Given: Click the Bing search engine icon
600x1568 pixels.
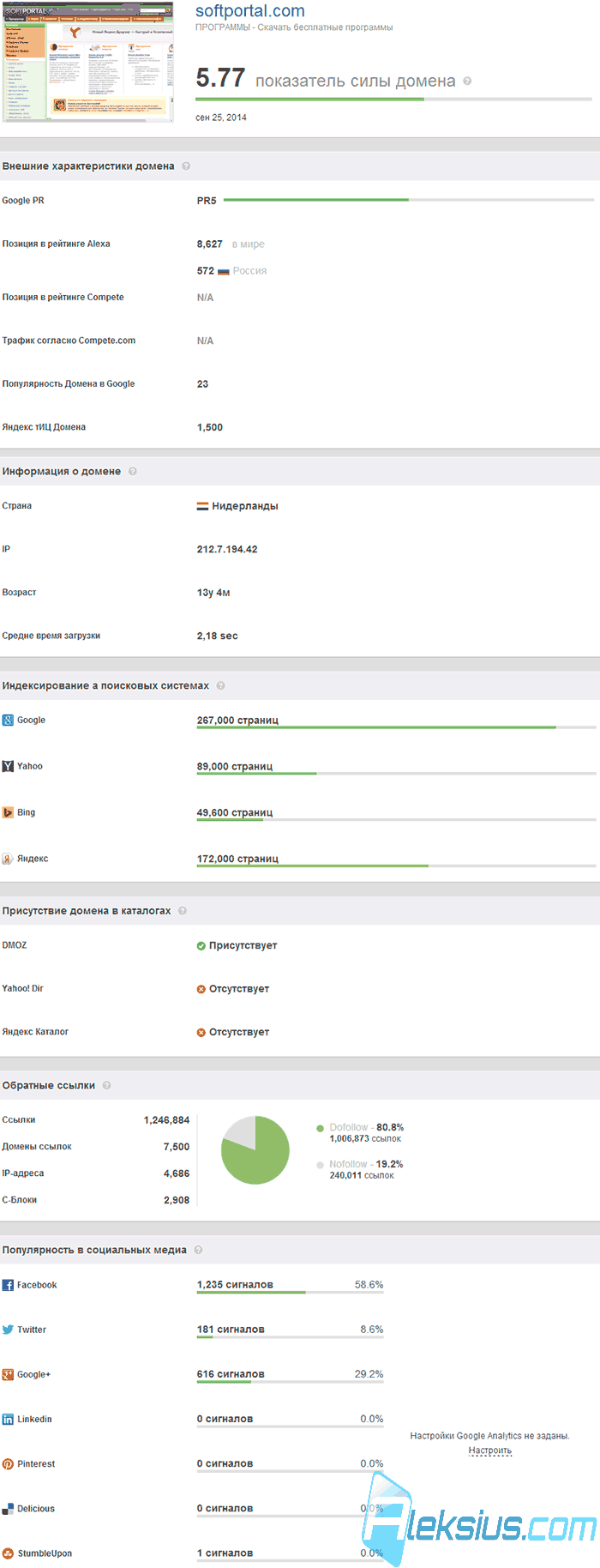Looking at the screenshot, I should coord(8,813).
